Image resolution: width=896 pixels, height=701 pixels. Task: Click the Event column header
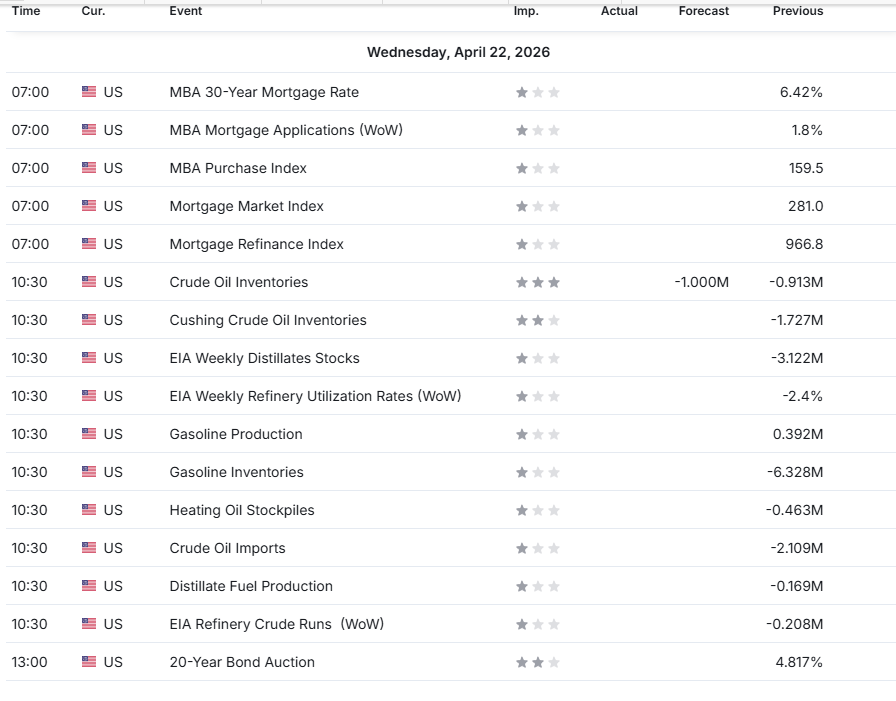[x=186, y=11]
